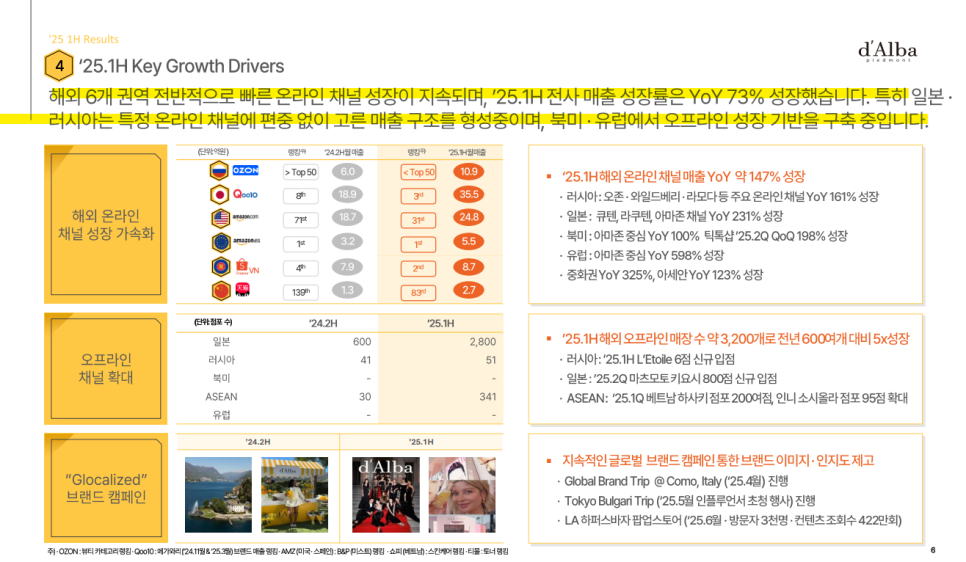Select the United States flag hexagon icon
Screen dimensions: 966x562
click(221, 218)
